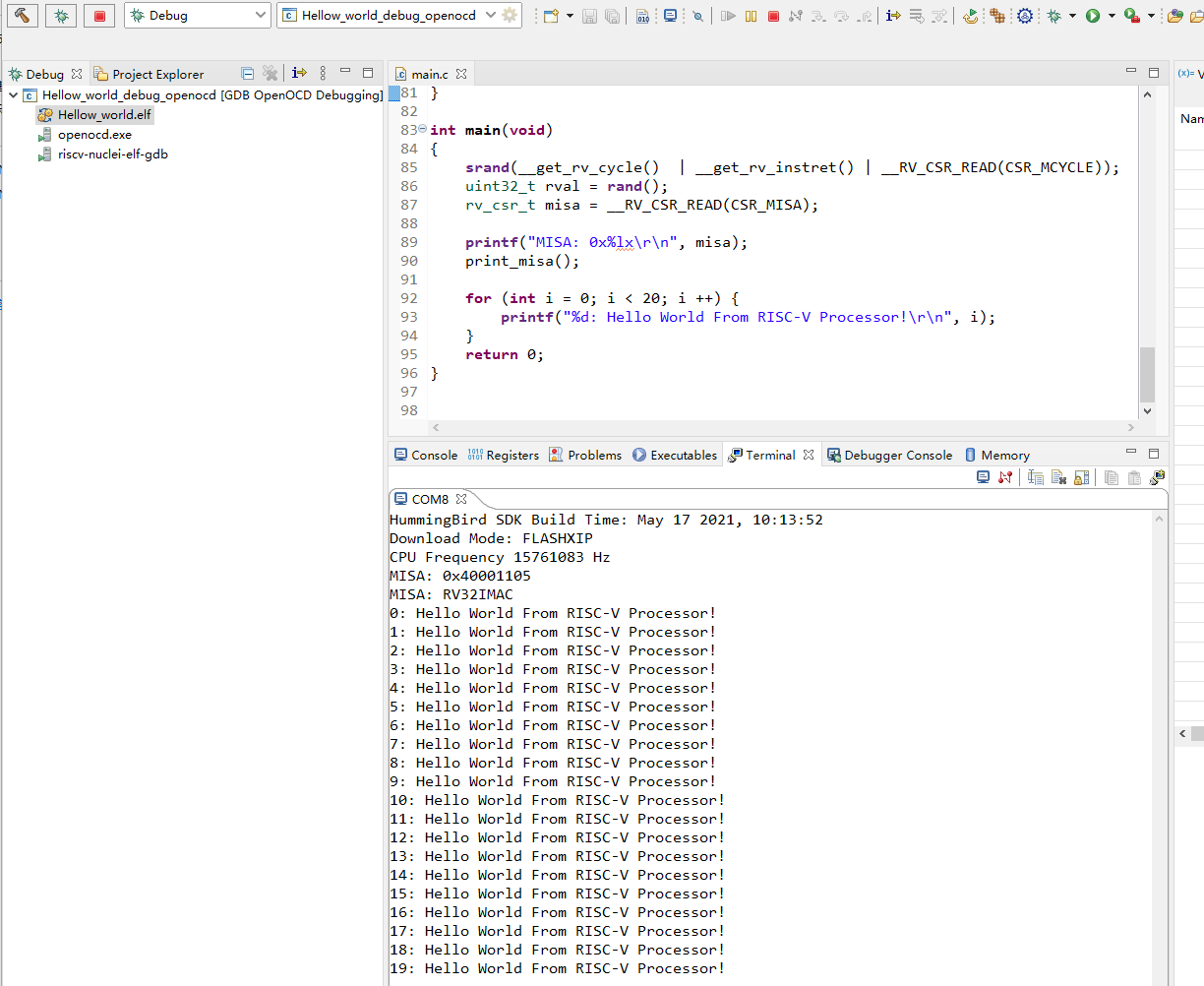Screen dimensions: 1204x986
Task: Open a terminal via the Terminal view toolbar icon
Action: point(983,477)
